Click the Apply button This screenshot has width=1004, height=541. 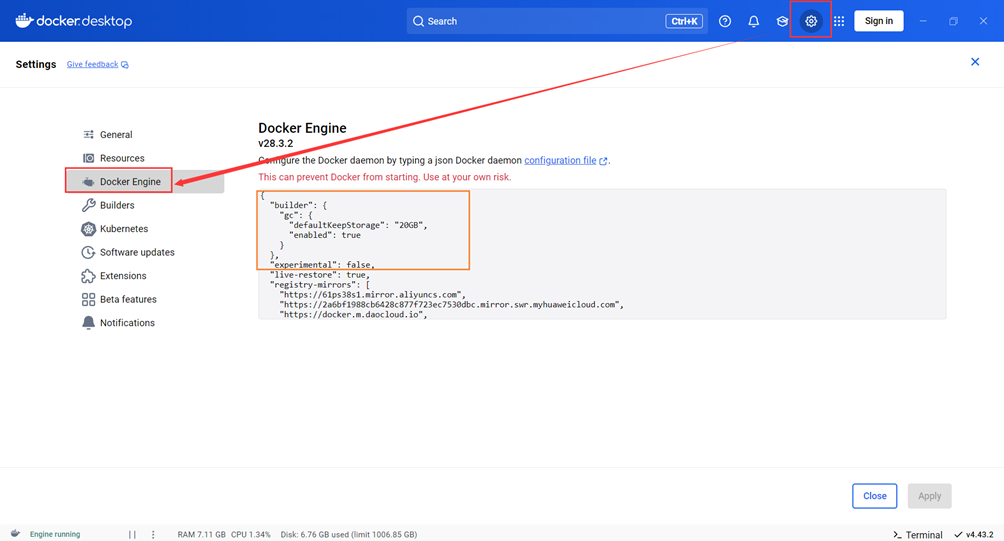(929, 496)
